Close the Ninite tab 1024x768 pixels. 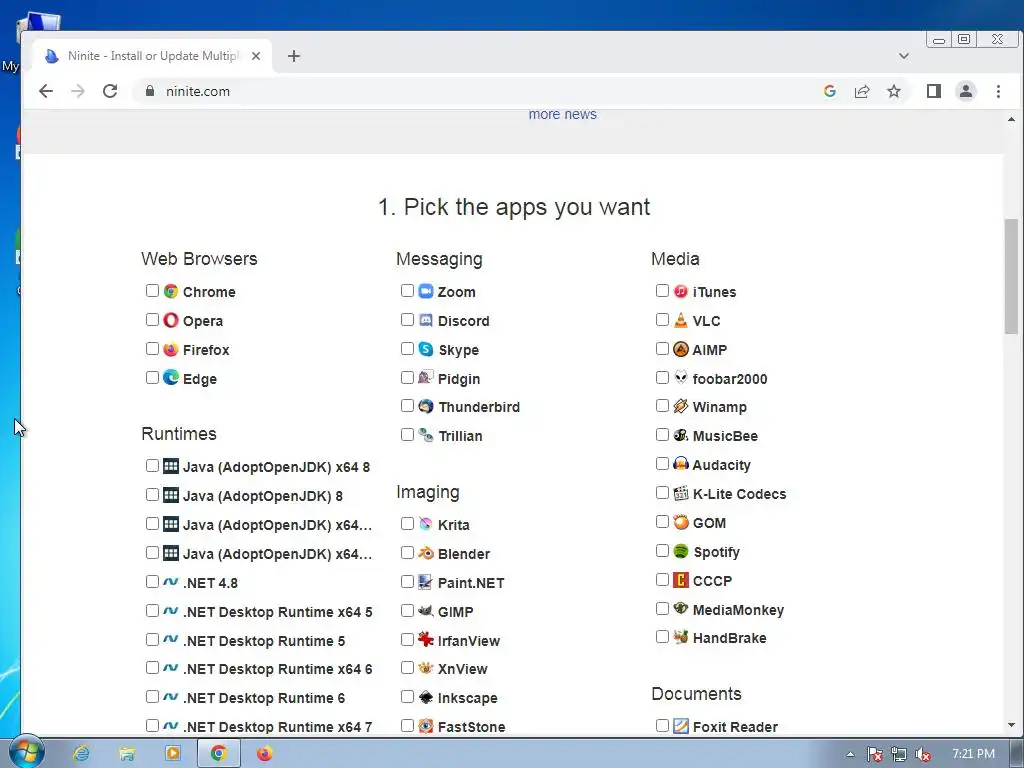pyautogui.click(x=256, y=56)
